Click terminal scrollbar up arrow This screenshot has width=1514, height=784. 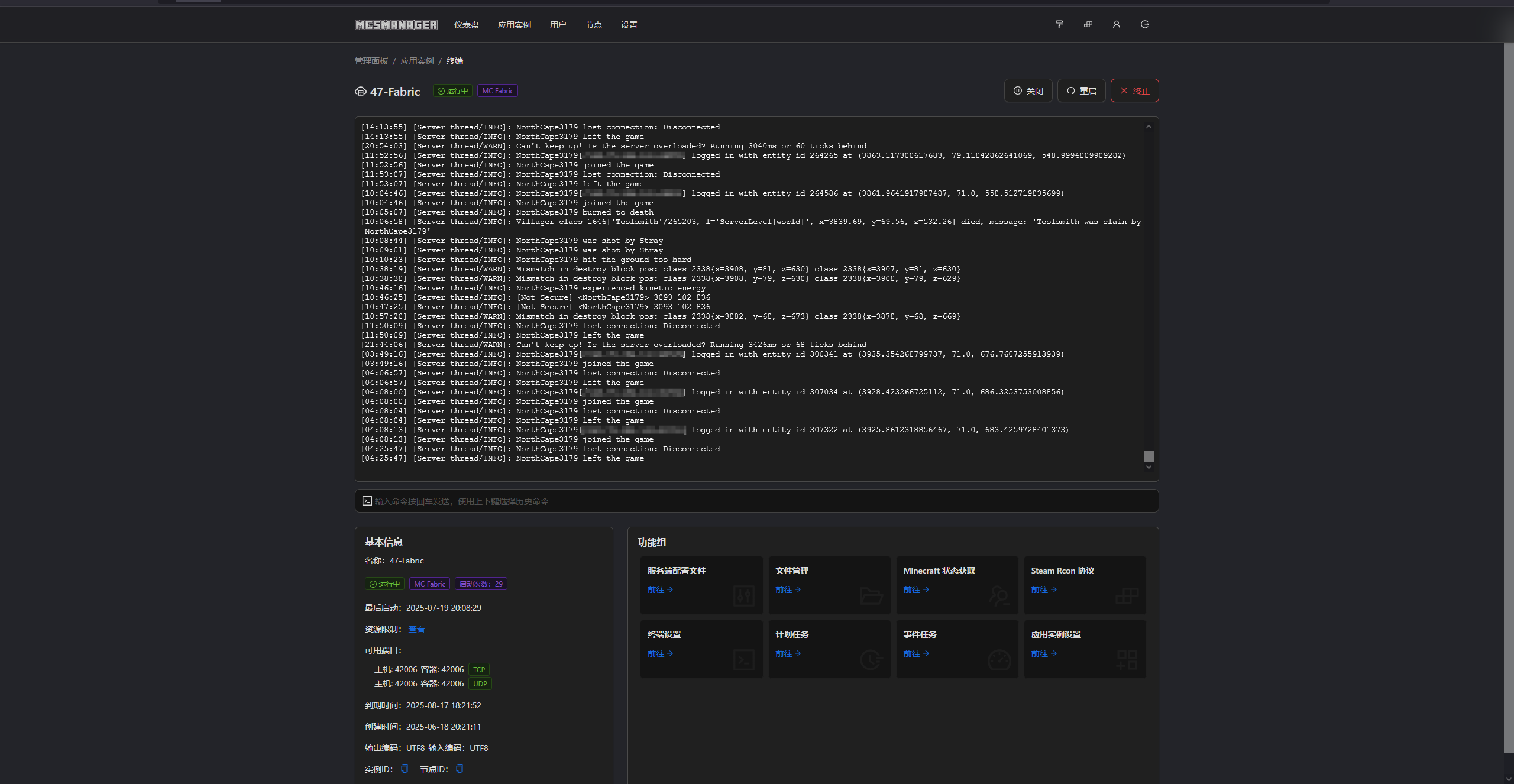[x=1149, y=127]
